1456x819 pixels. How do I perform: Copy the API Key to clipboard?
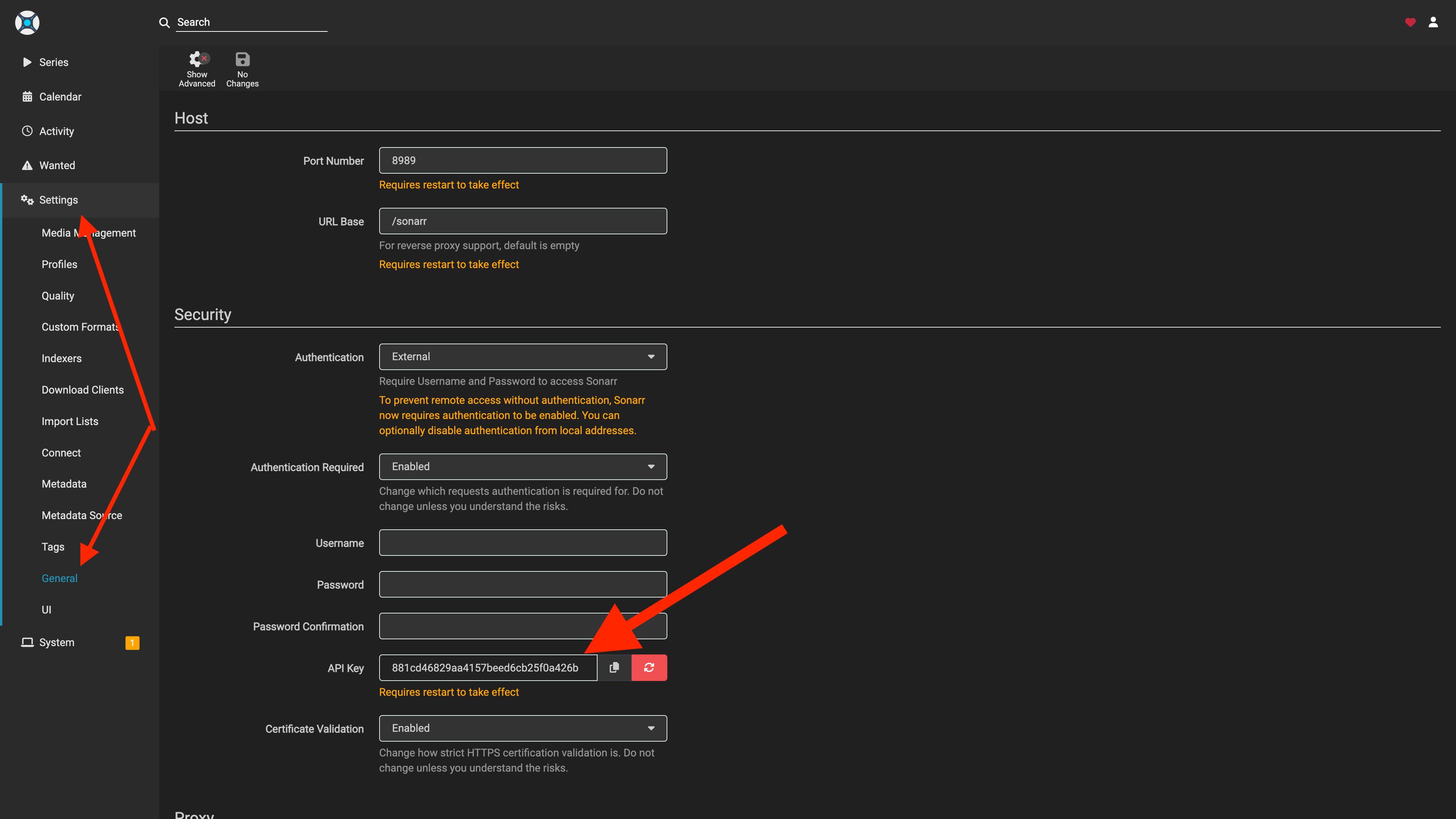point(614,667)
